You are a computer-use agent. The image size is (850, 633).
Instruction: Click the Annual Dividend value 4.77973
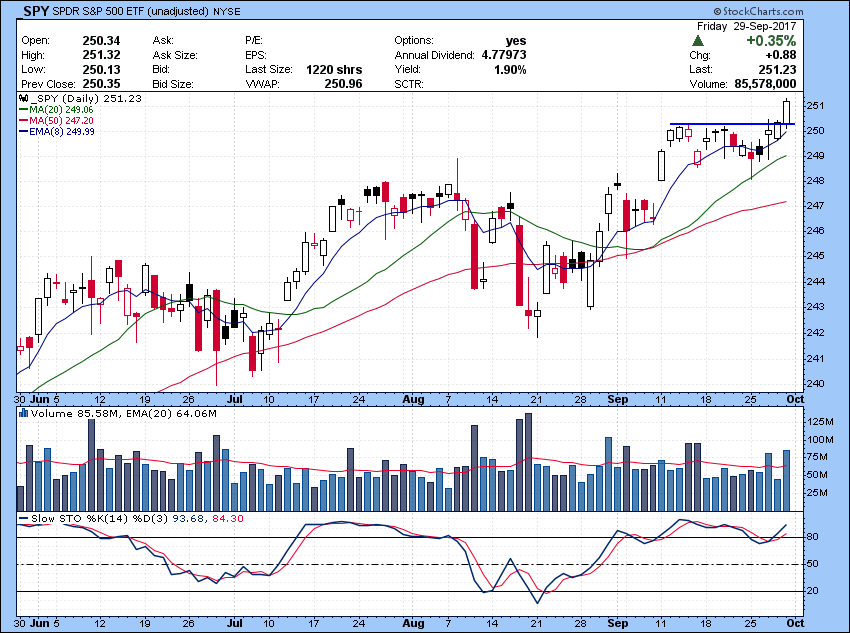pyautogui.click(x=504, y=55)
